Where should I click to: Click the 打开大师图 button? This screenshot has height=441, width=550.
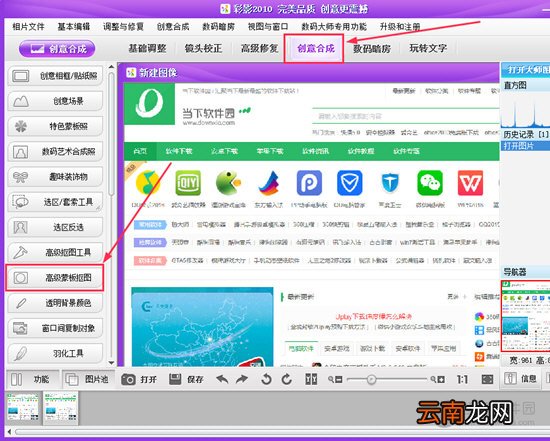[x=526, y=70]
